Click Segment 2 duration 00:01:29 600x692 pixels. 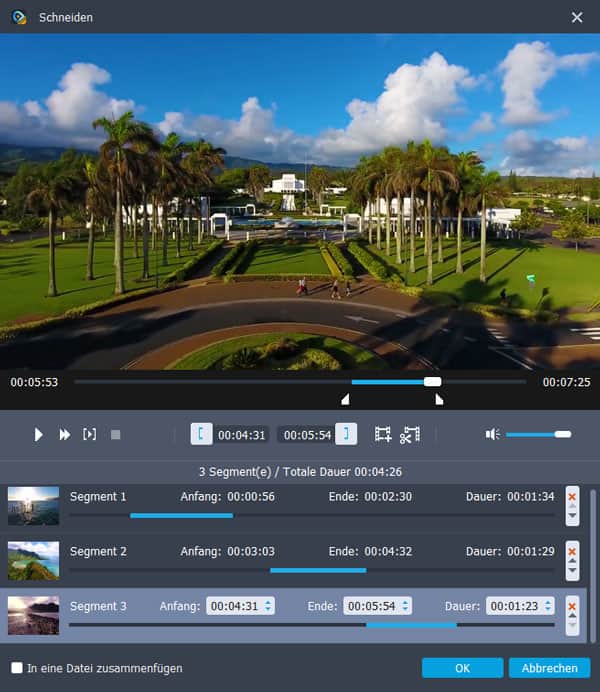coord(530,551)
